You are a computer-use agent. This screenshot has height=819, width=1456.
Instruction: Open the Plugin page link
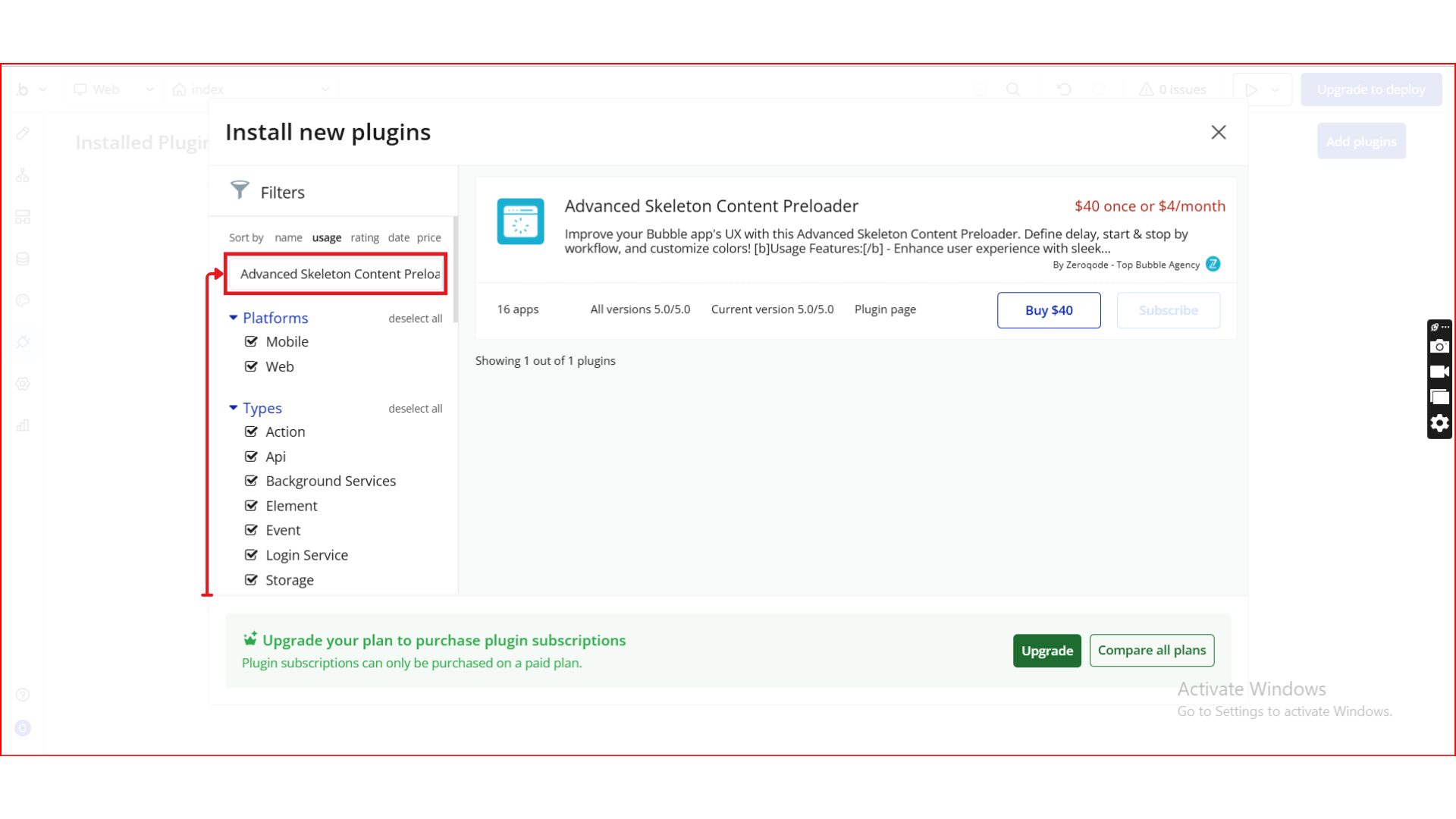pos(885,309)
